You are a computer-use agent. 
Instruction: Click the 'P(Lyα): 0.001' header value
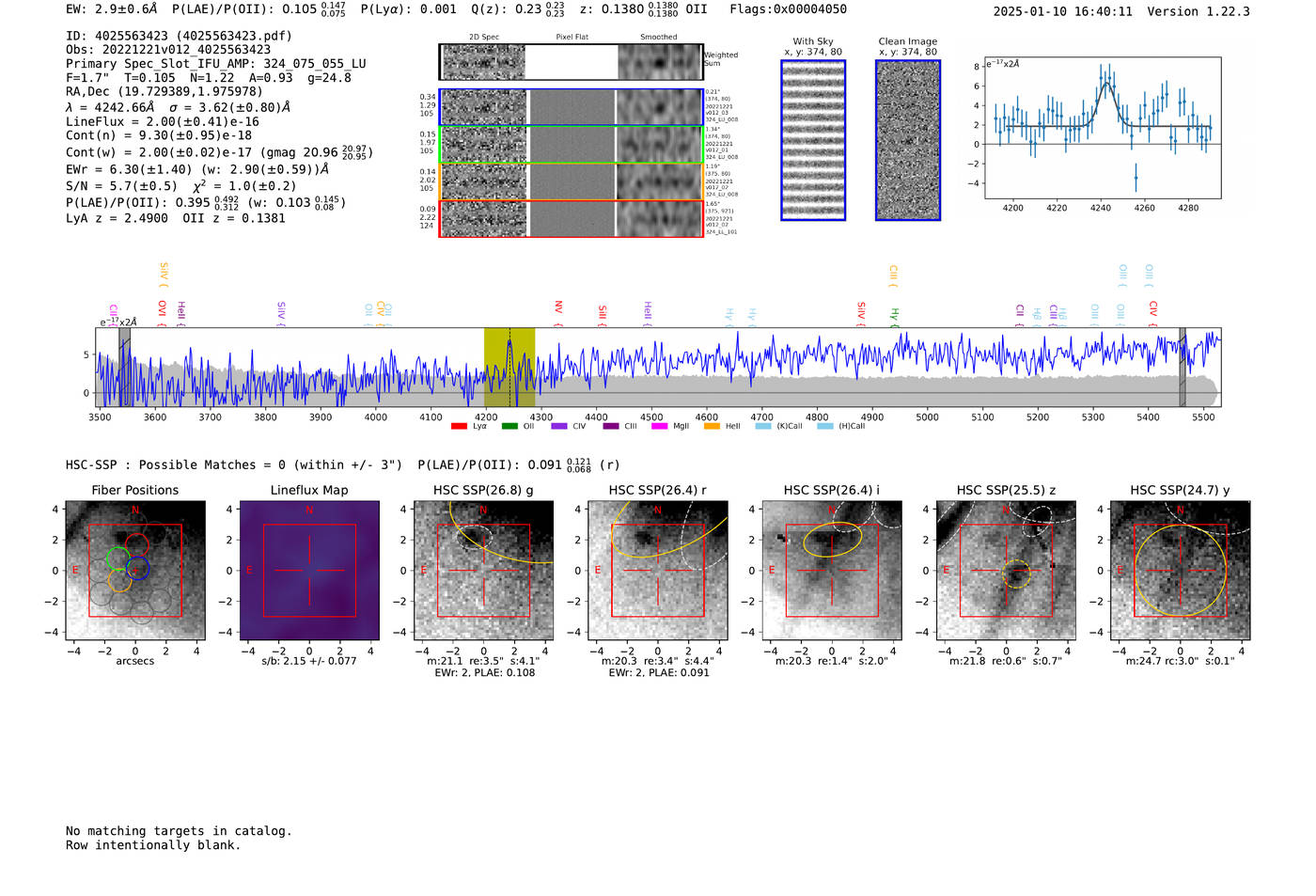click(x=409, y=9)
